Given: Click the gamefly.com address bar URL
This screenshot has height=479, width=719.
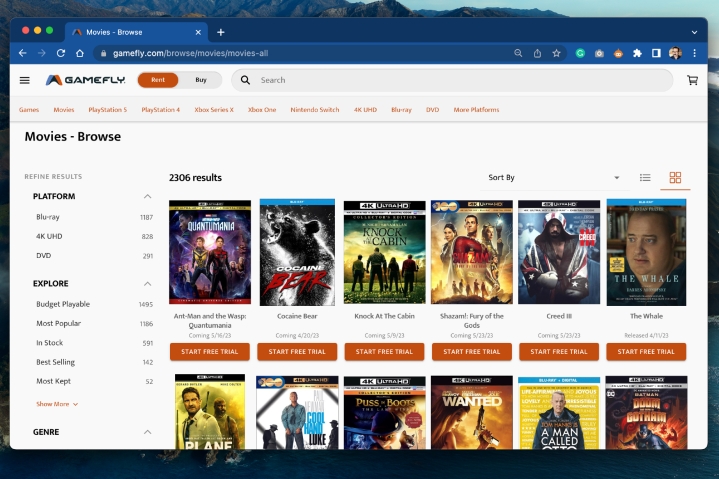Looking at the screenshot, I should point(190,53).
